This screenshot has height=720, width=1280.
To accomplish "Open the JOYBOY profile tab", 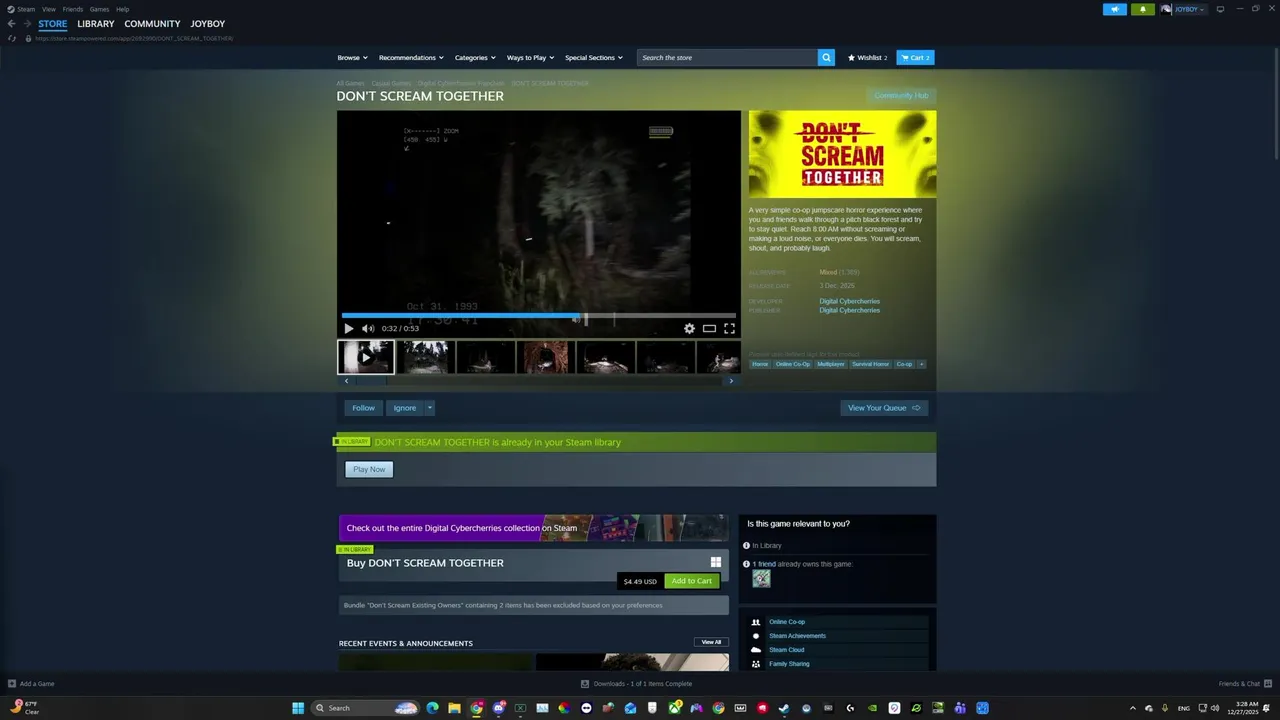I will click(208, 24).
